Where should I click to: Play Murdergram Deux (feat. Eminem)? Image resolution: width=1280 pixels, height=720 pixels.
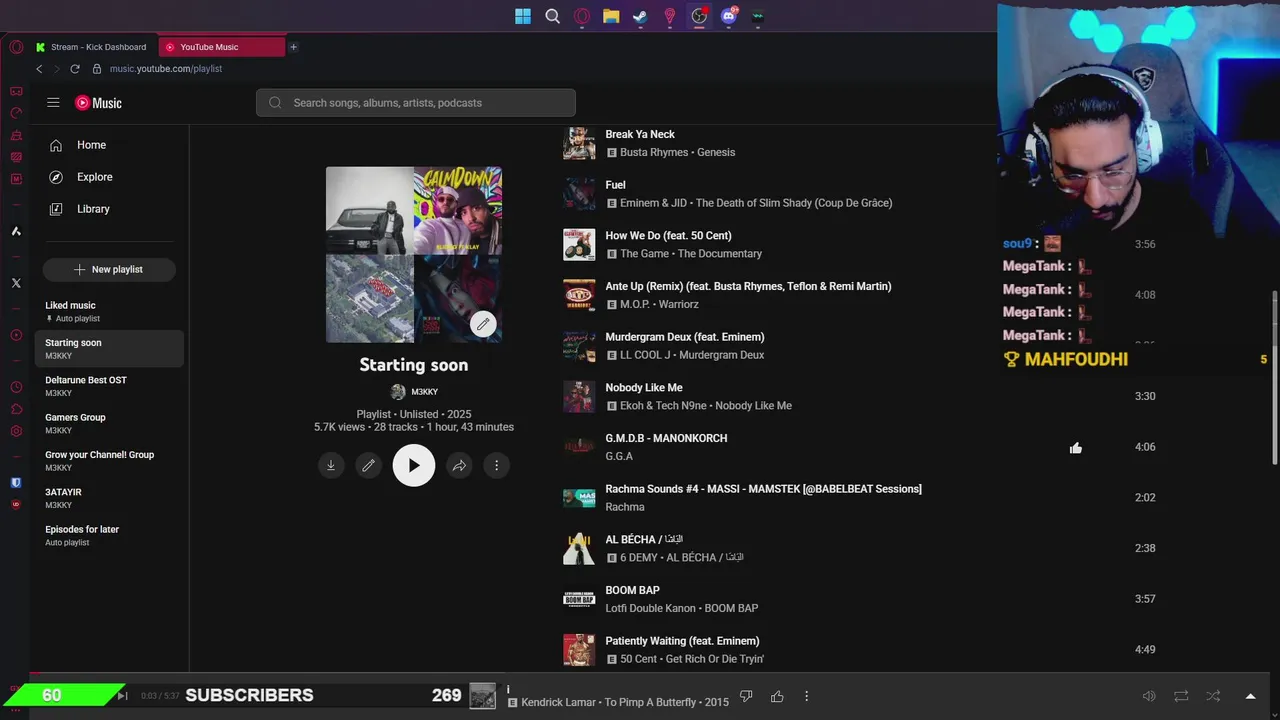(x=685, y=337)
